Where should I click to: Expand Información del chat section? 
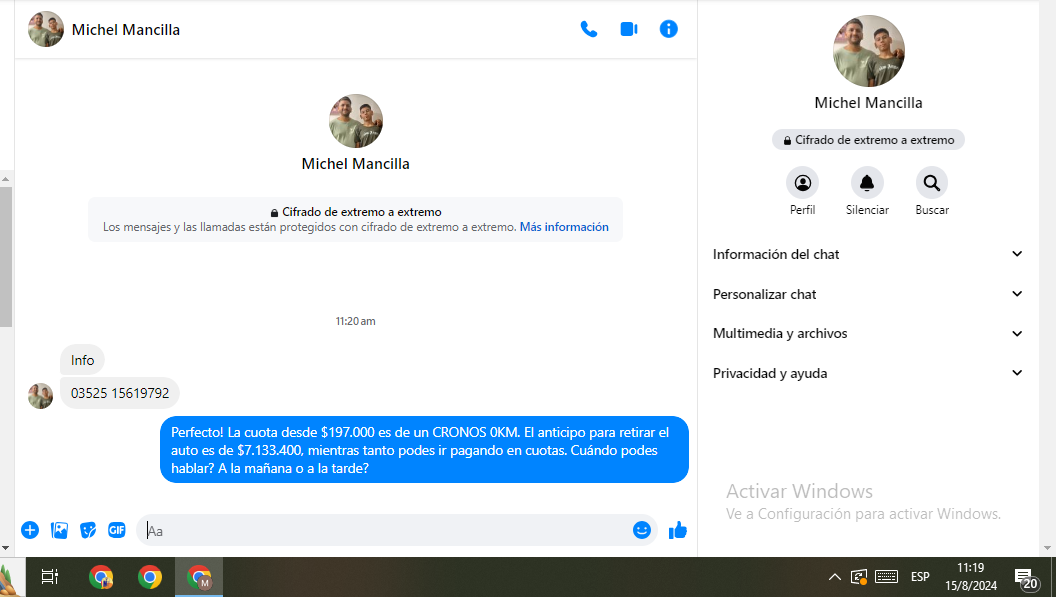[x=868, y=254]
